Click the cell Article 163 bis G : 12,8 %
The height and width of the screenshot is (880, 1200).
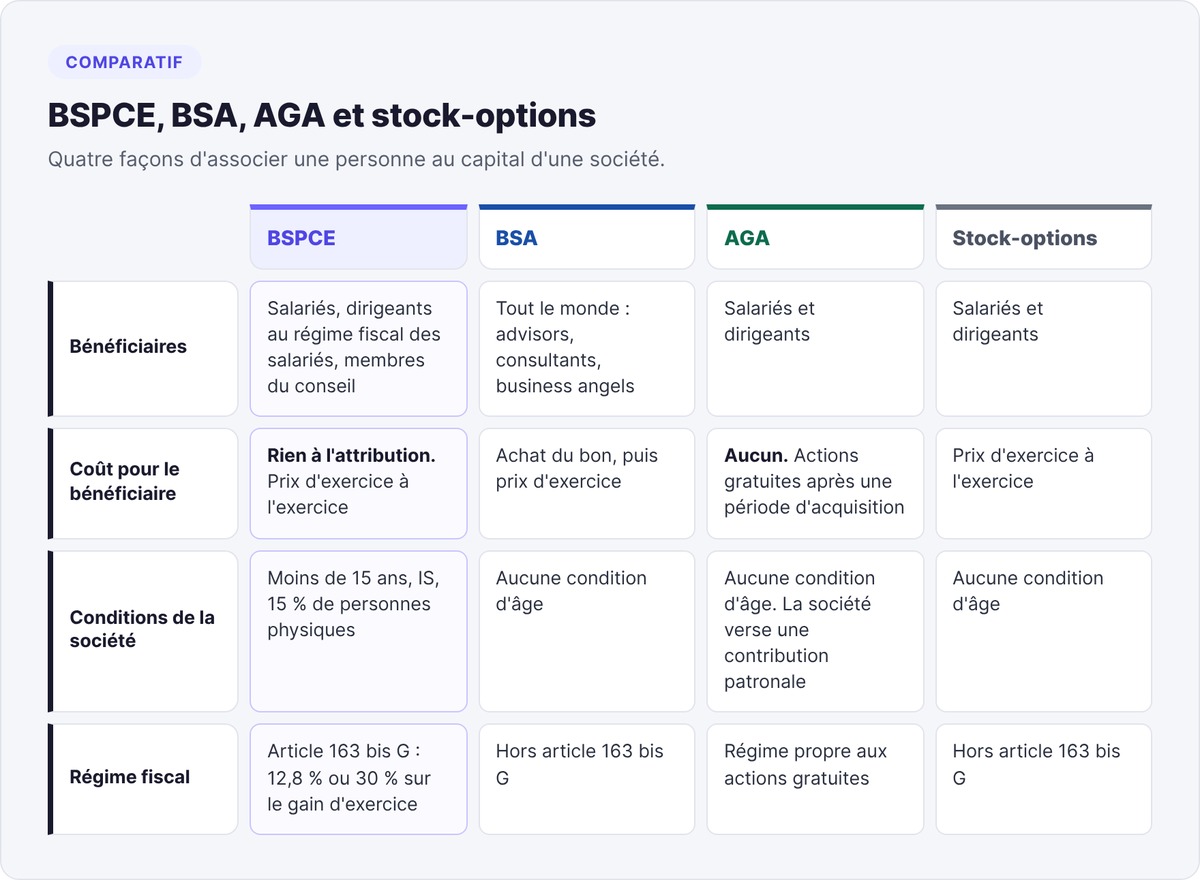[358, 779]
